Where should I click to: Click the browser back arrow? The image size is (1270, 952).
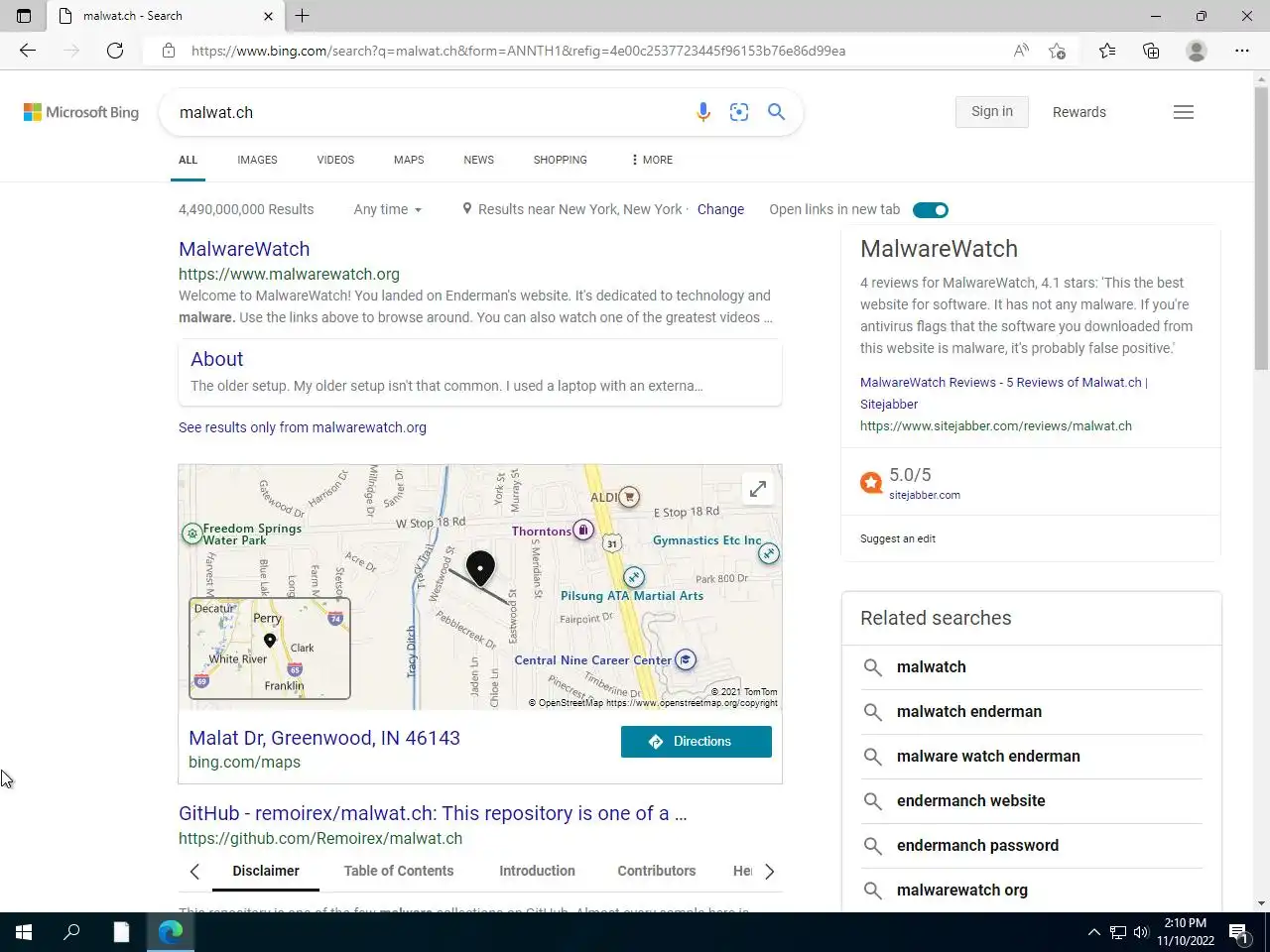[28, 51]
